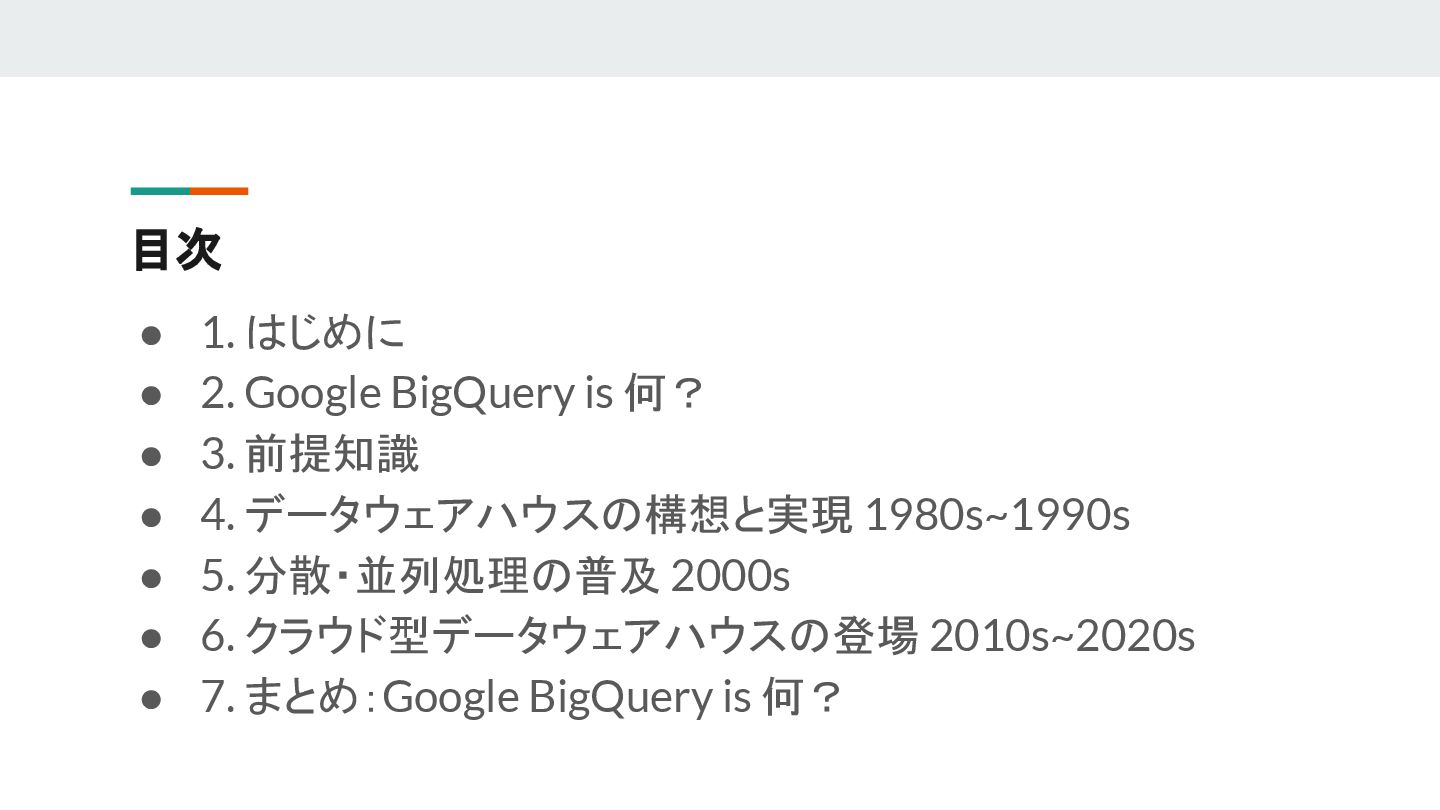Click the bullet dot before item 6

151,638
